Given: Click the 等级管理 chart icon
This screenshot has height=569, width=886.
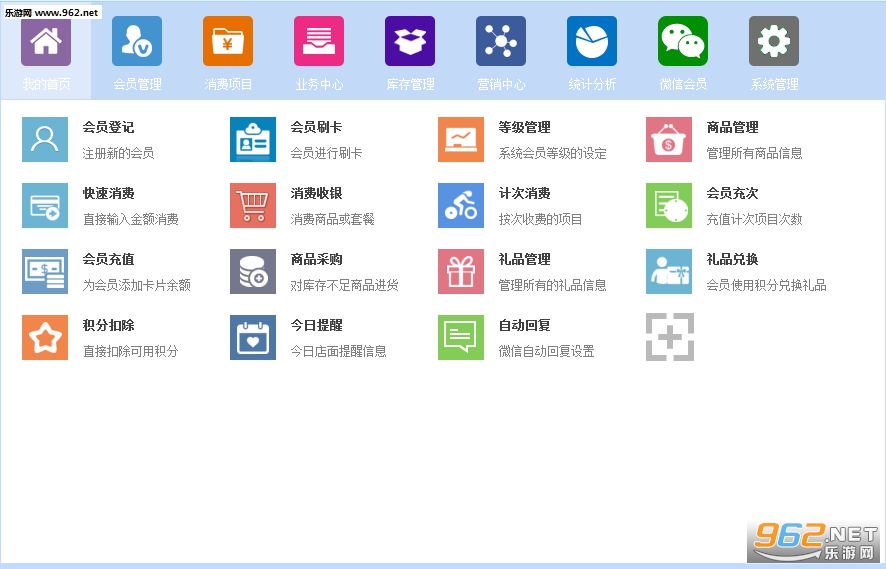Looking at the screenshot, I should pyautogui.click(x=461, y=139).
